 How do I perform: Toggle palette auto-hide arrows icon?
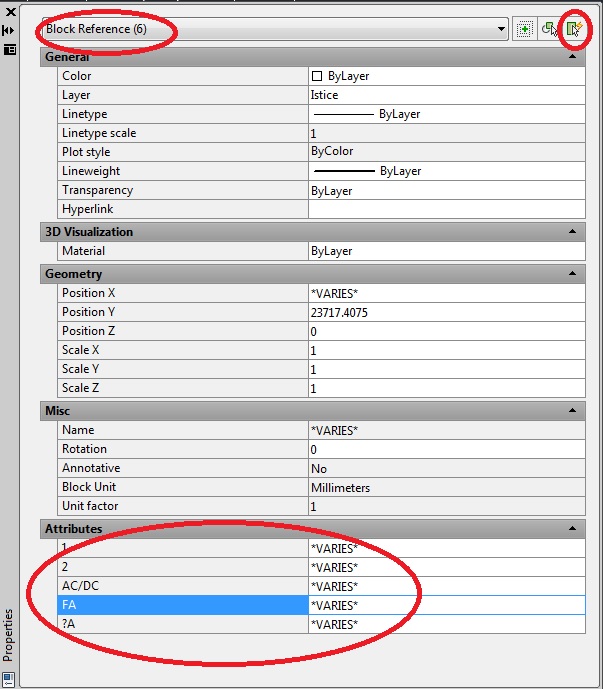10,31
